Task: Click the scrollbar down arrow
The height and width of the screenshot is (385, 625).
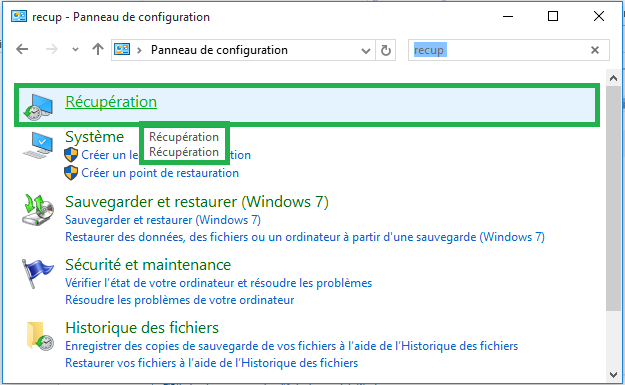Action: [x=613, y=375]
